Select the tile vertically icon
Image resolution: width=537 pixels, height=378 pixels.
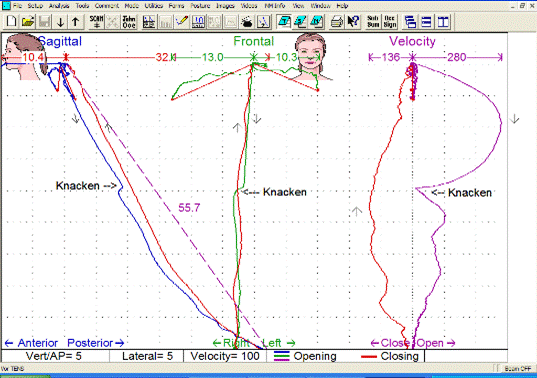pyautogui.click(x=443, y=22)
